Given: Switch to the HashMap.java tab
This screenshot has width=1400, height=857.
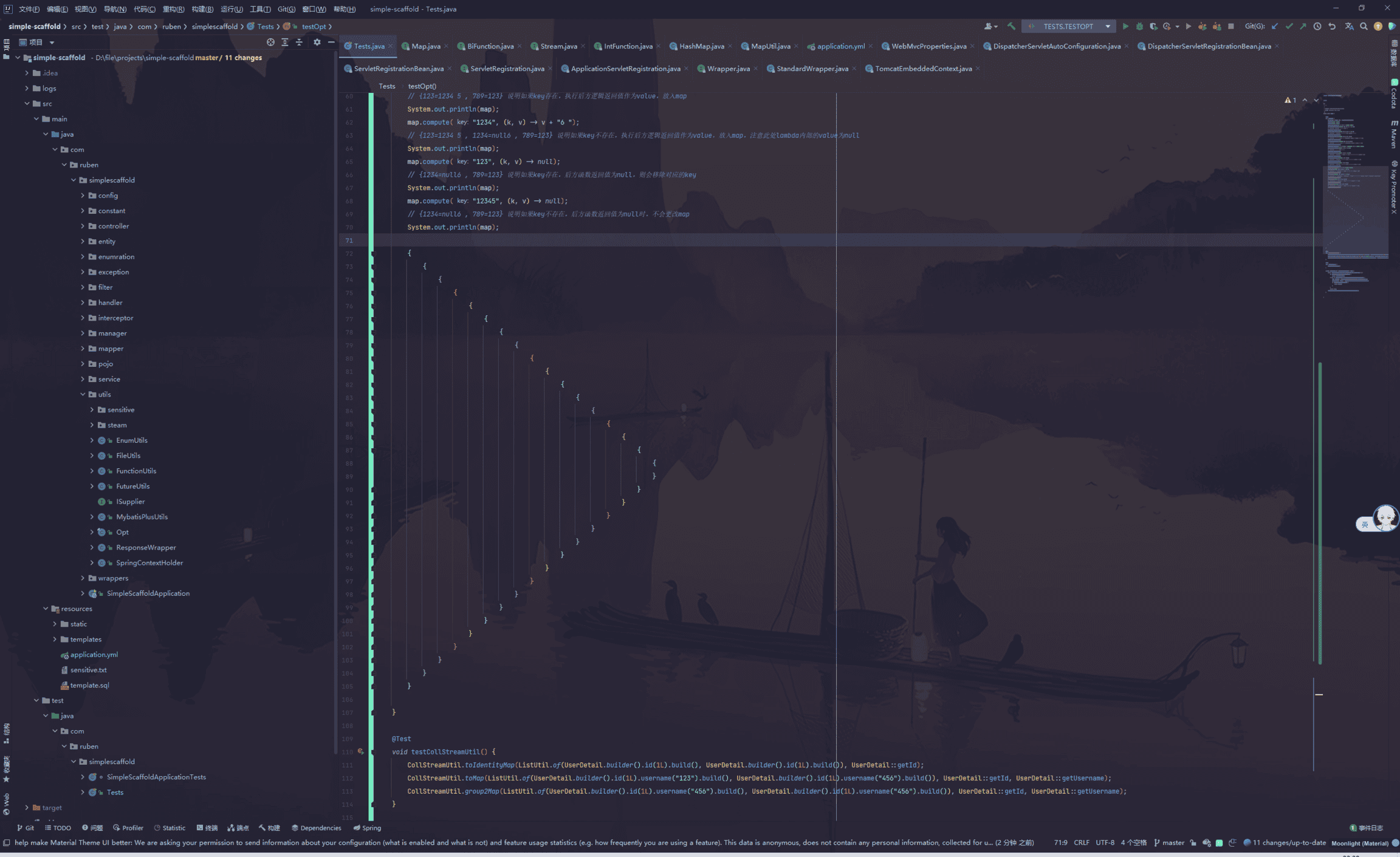Looking at the screenshot, I should pyautogui.click(x=701, y=46).
